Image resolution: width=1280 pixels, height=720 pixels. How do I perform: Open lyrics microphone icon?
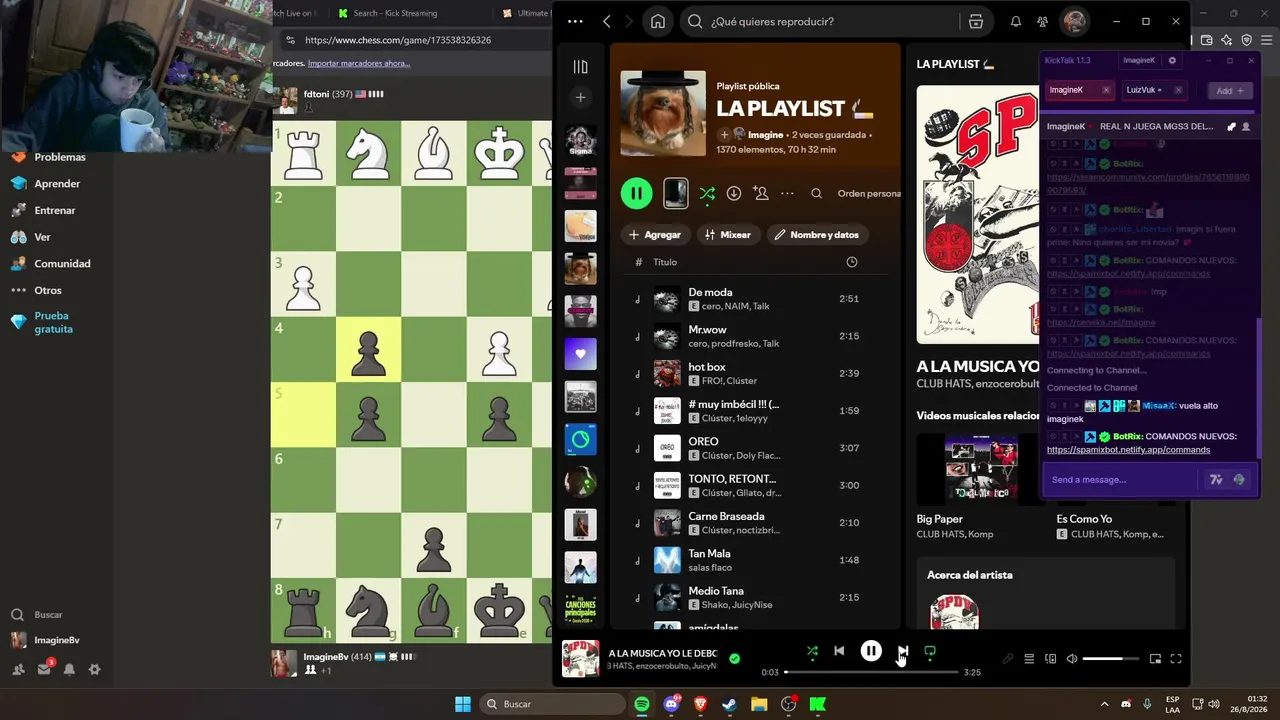click(1008, 659)
